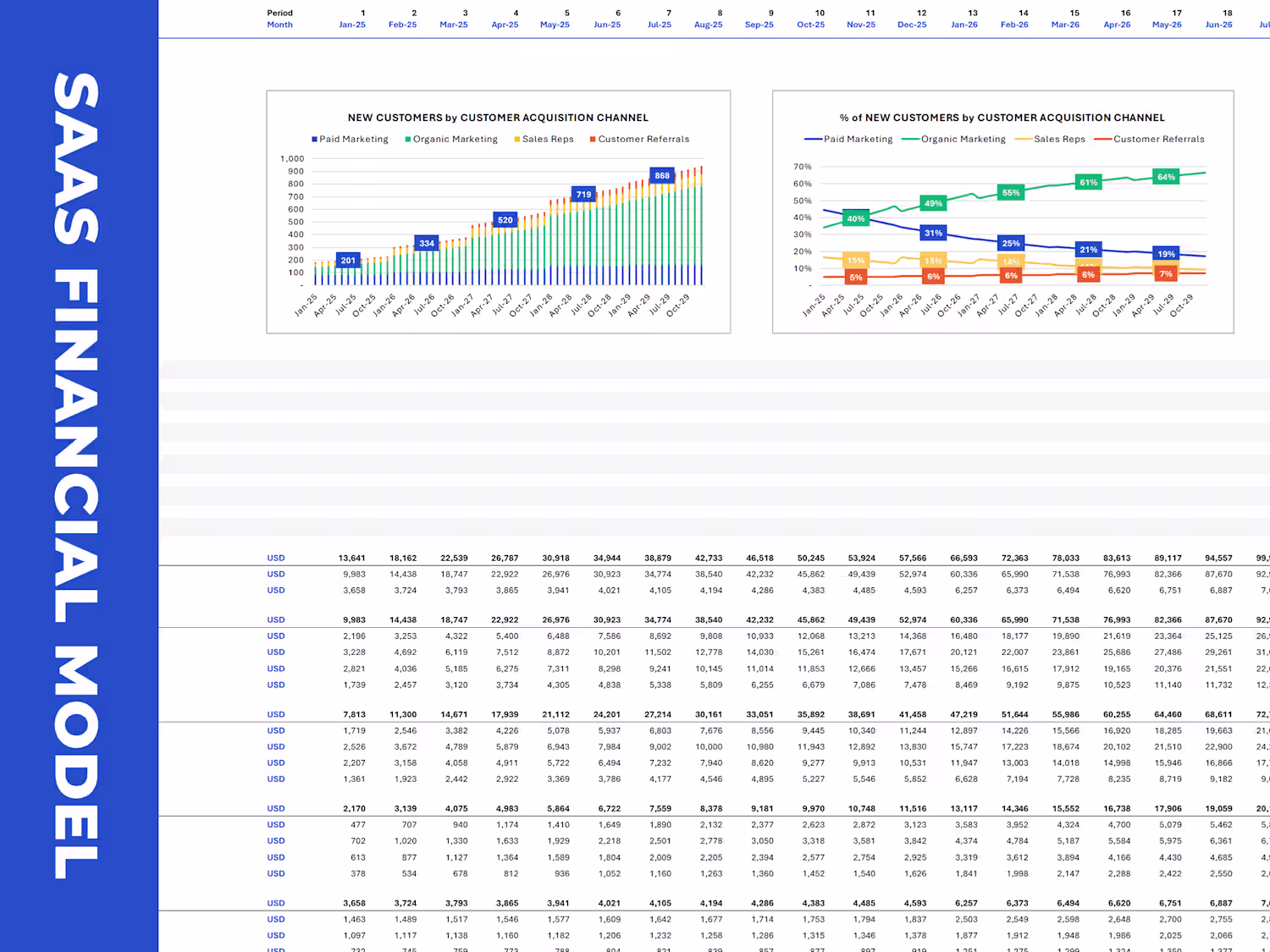Image resolution: width=1270 pixels, height=952 pixels.
Task: Click USD label in row starting 2,170
Action: click(x=276, y=809)
